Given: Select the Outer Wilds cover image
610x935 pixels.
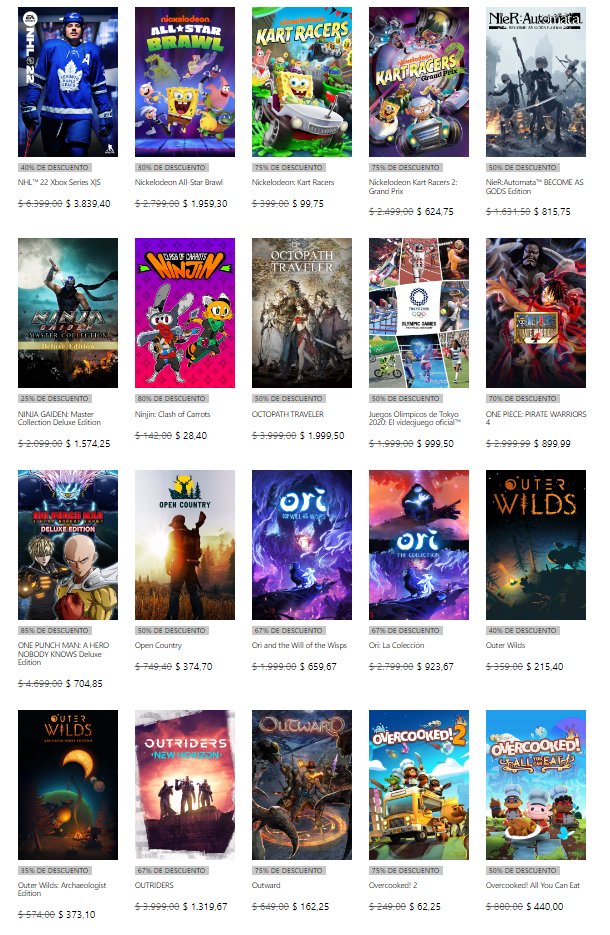Looking at the screenshot, I should 536,545.
